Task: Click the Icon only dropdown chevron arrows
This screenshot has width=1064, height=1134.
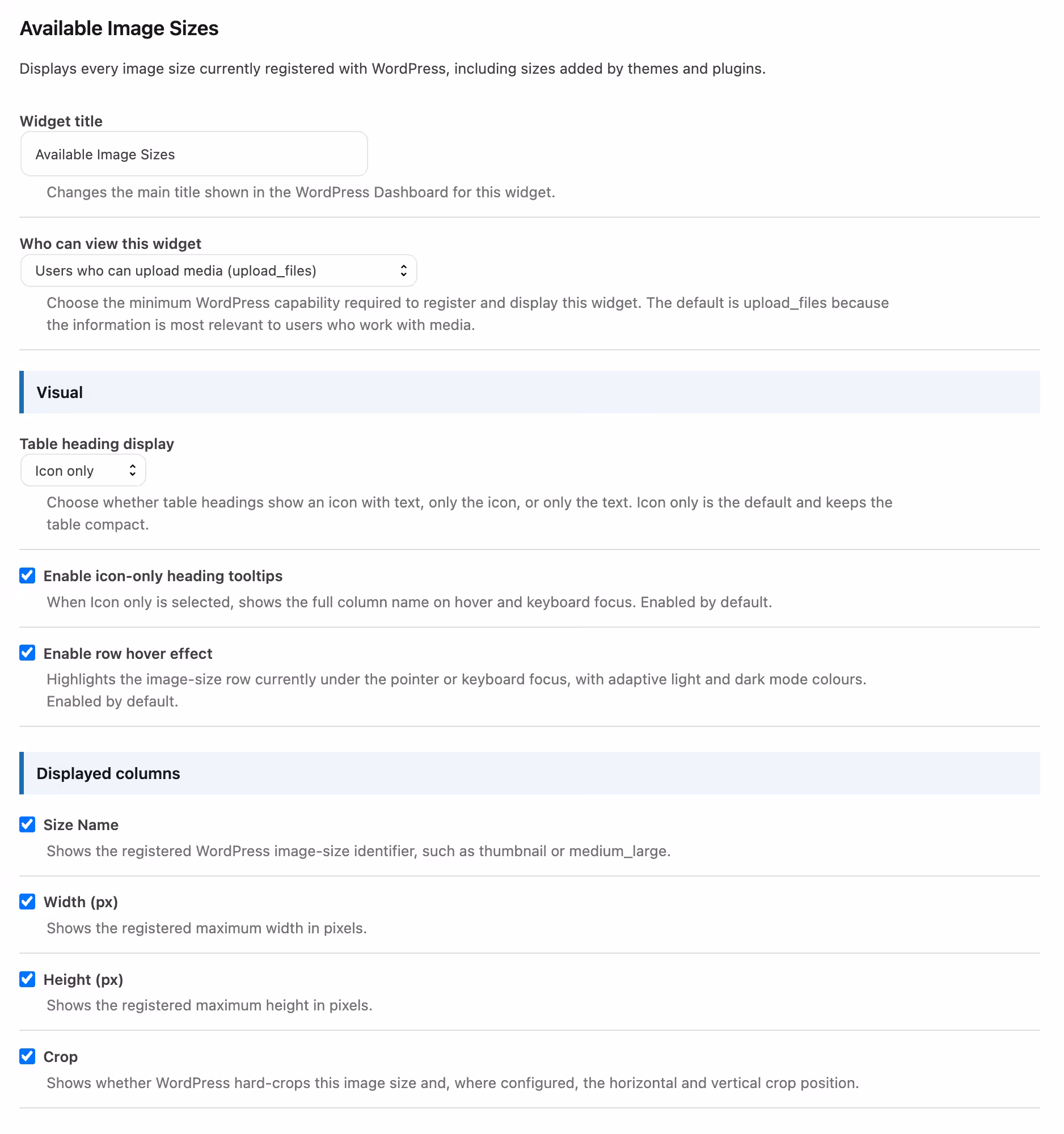Action: tap(132, 471)
